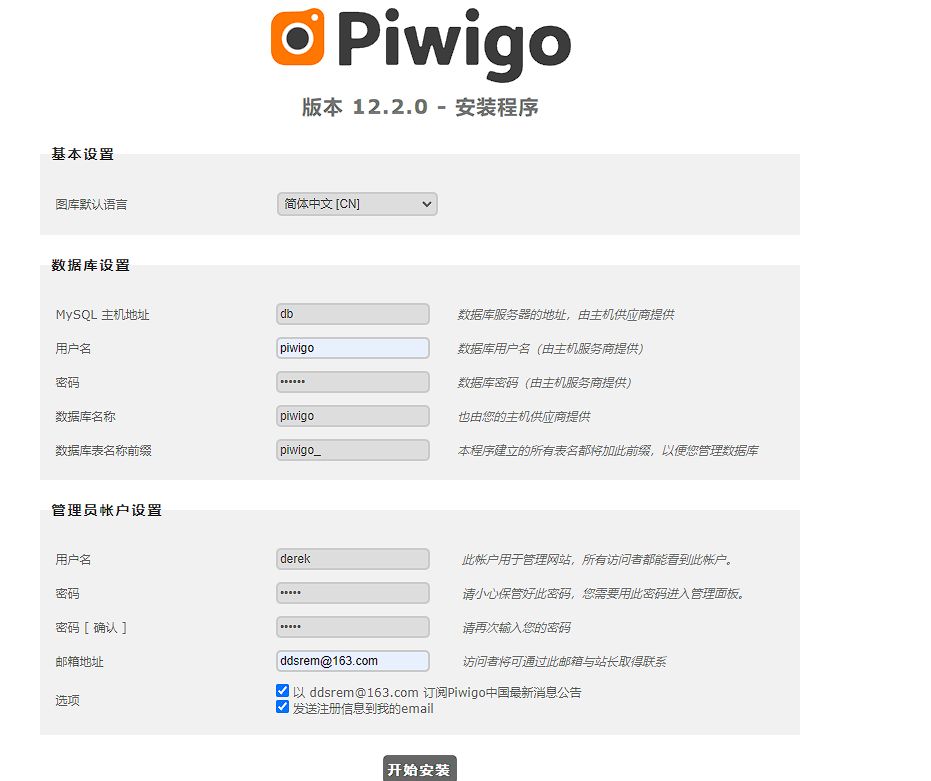Image resolution: width=931 pixels, height=781 pixels.
Task: Click the 数据库设置 section heading
Action: pos(91,265)
